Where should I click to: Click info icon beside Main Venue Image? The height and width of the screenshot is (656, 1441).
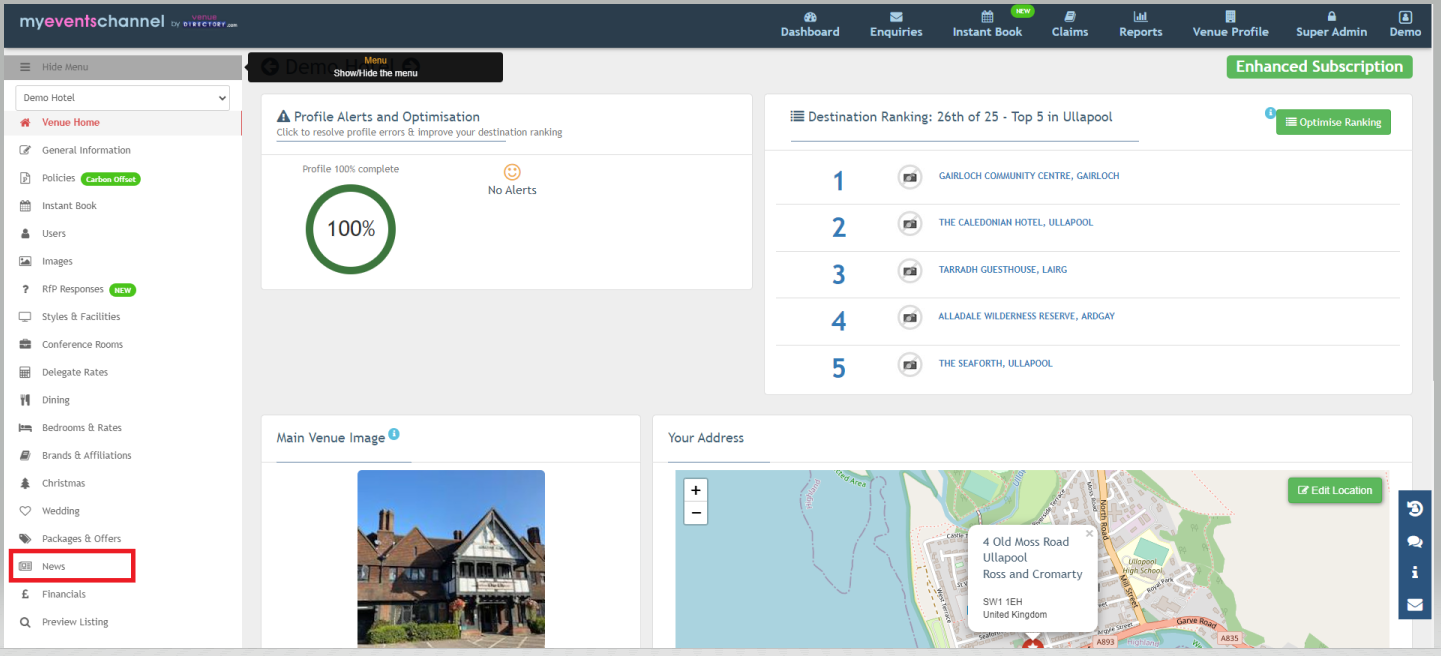pyautogui.click(x=394, y=434)
